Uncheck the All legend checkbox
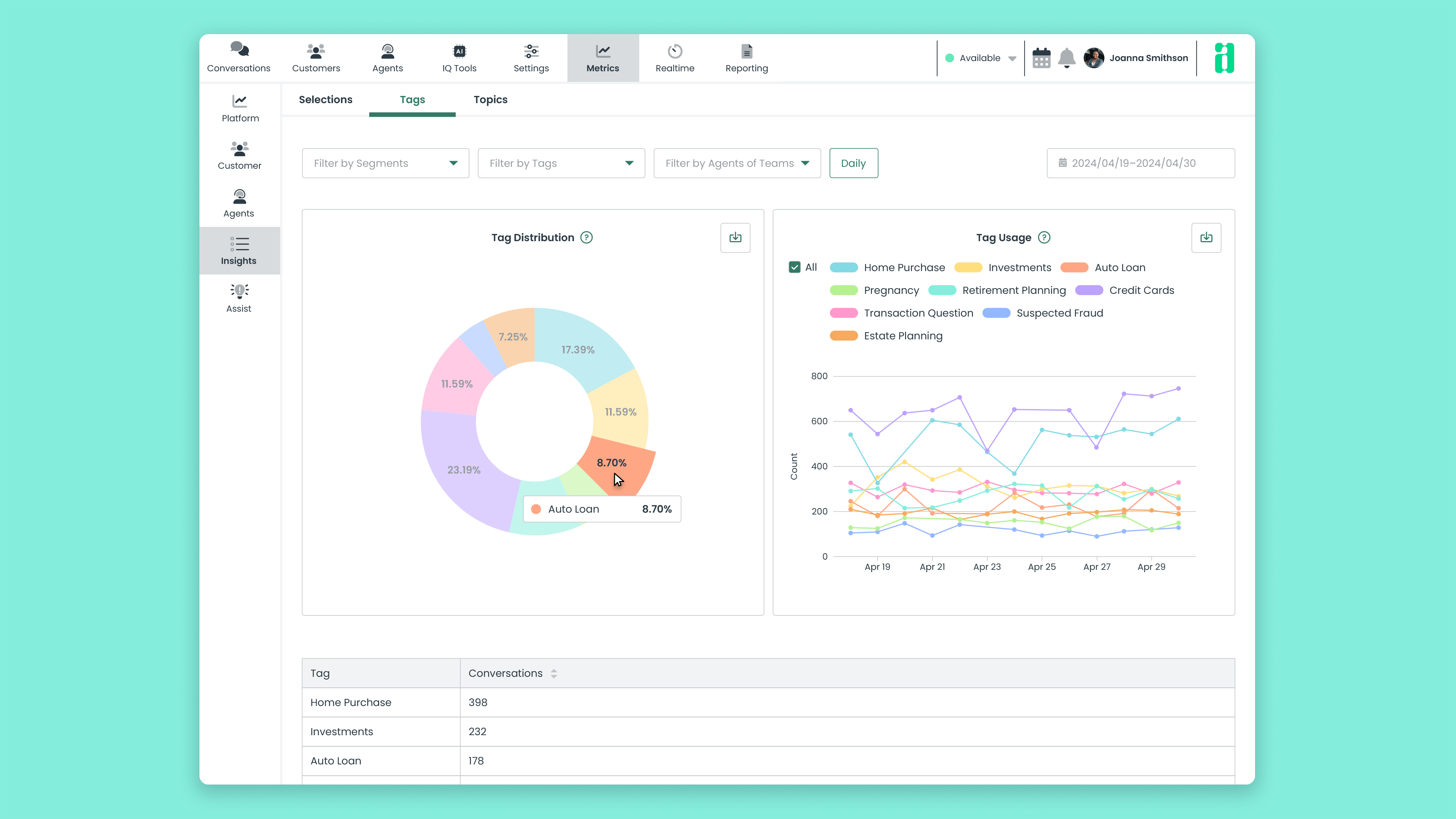 pos(794,267)
